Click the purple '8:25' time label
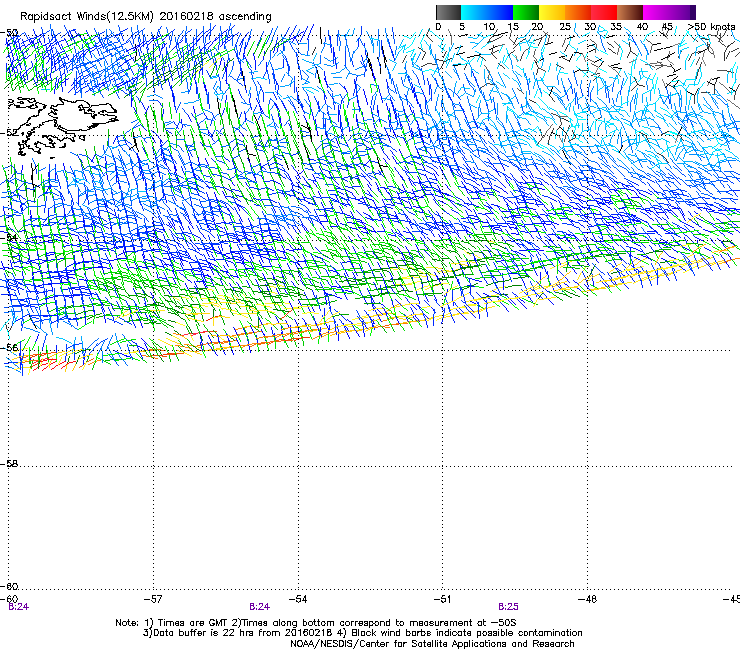Screen dimensions: 740x650 point(508,607)
